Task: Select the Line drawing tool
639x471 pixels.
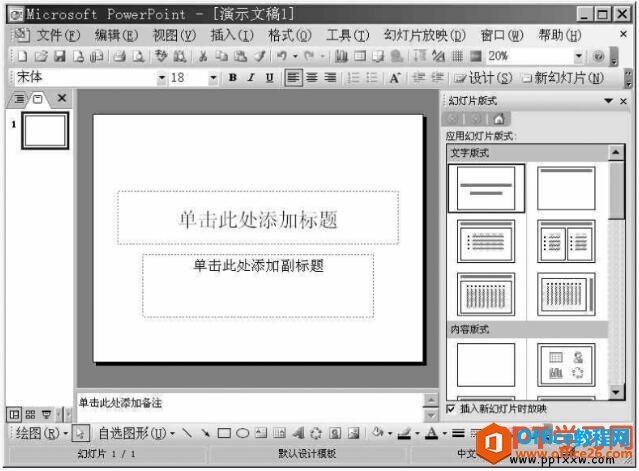Action: (187, 433)
